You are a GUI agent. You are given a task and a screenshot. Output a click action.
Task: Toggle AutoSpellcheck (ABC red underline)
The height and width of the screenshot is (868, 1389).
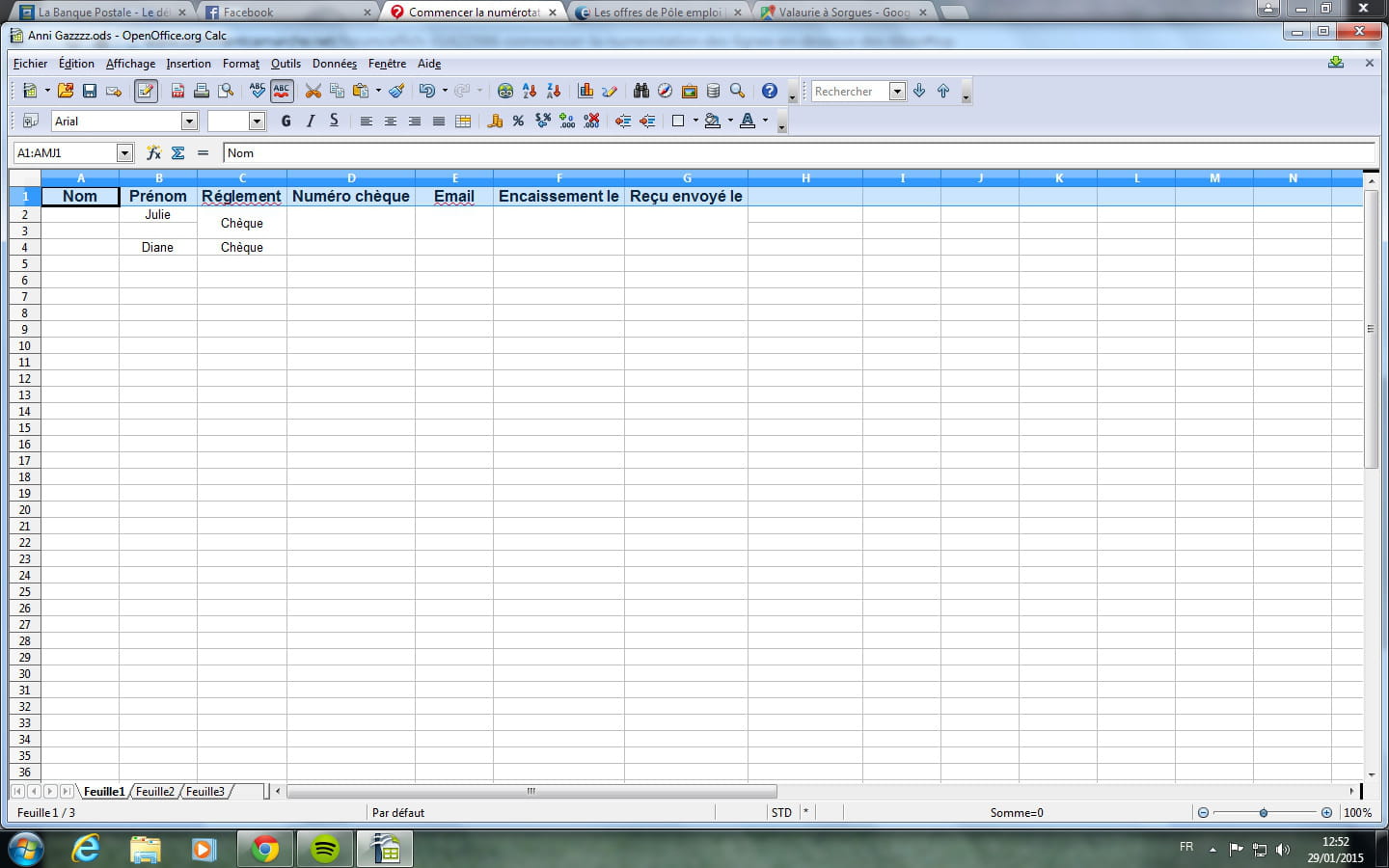pyautogui.click(x=282, y=91)
